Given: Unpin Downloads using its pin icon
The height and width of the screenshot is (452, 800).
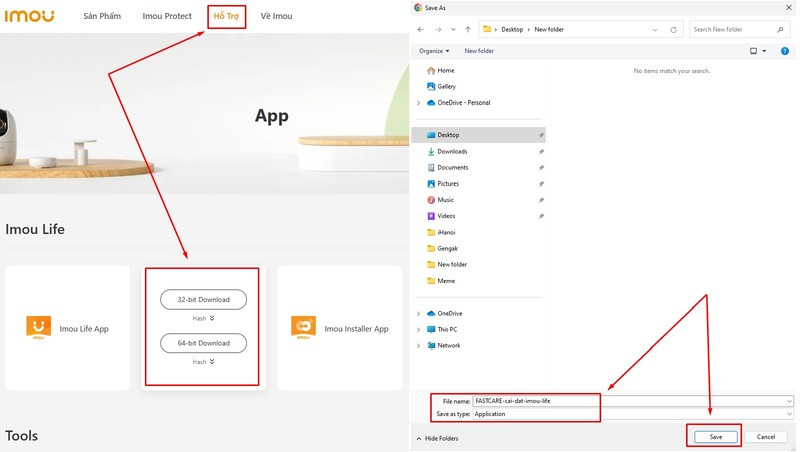Looking at the screenshot, I should (541, 152).
